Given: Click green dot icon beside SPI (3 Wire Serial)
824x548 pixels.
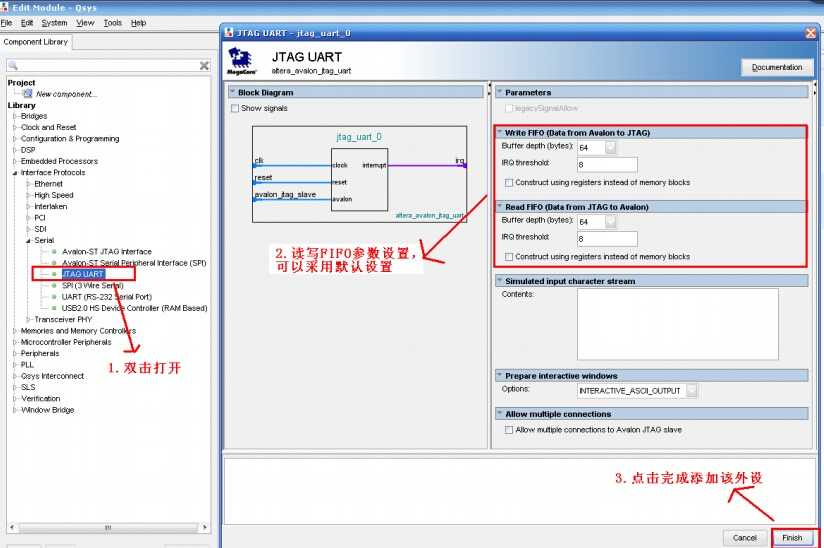Looking at the screenshot, I should [x=54, y=285].
